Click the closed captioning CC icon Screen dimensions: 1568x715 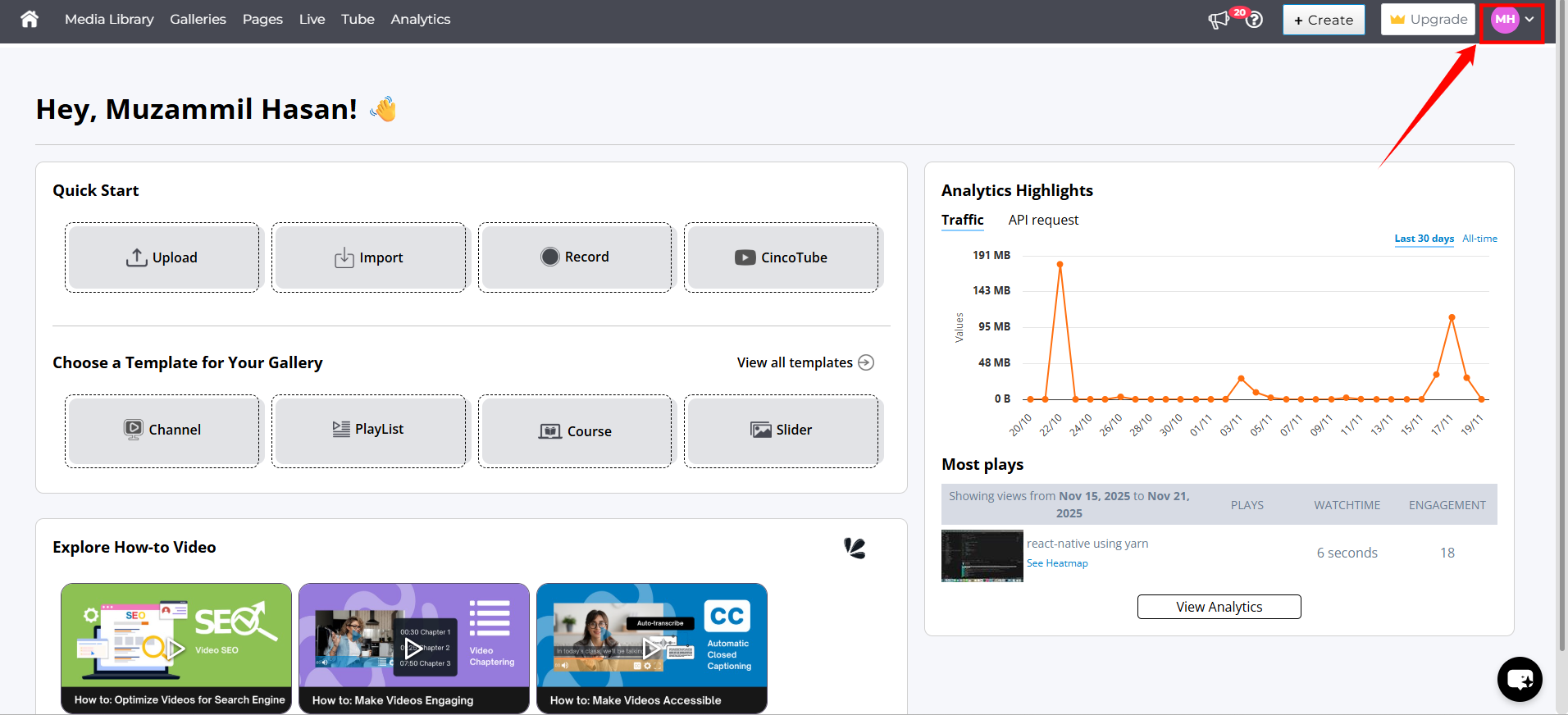click(x=727, y=616)
